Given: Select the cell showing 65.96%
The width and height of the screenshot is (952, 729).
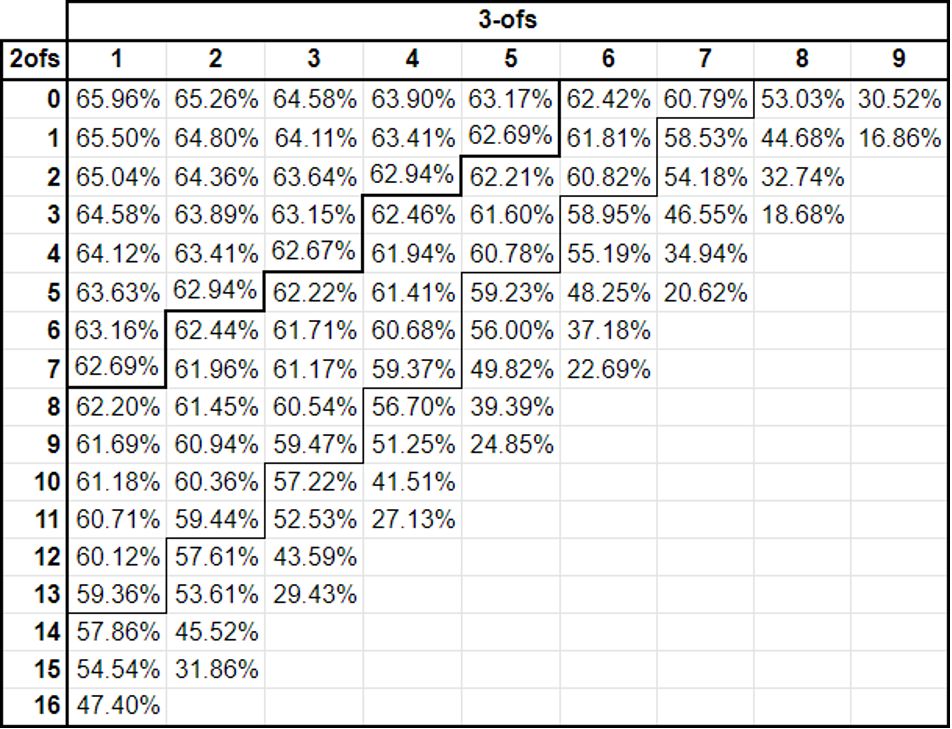Looking at the screenshot, I should [x=117, y=99].
